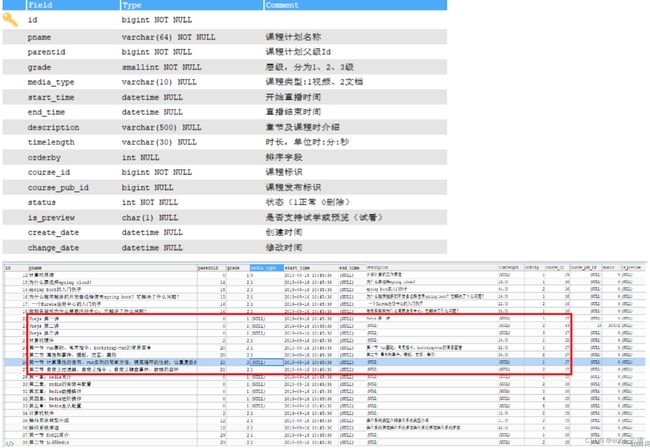The width and height of the screenshot is (650, 448).
Task: Select grid row '第一节 NoSQL简介'
Action: 325,435
